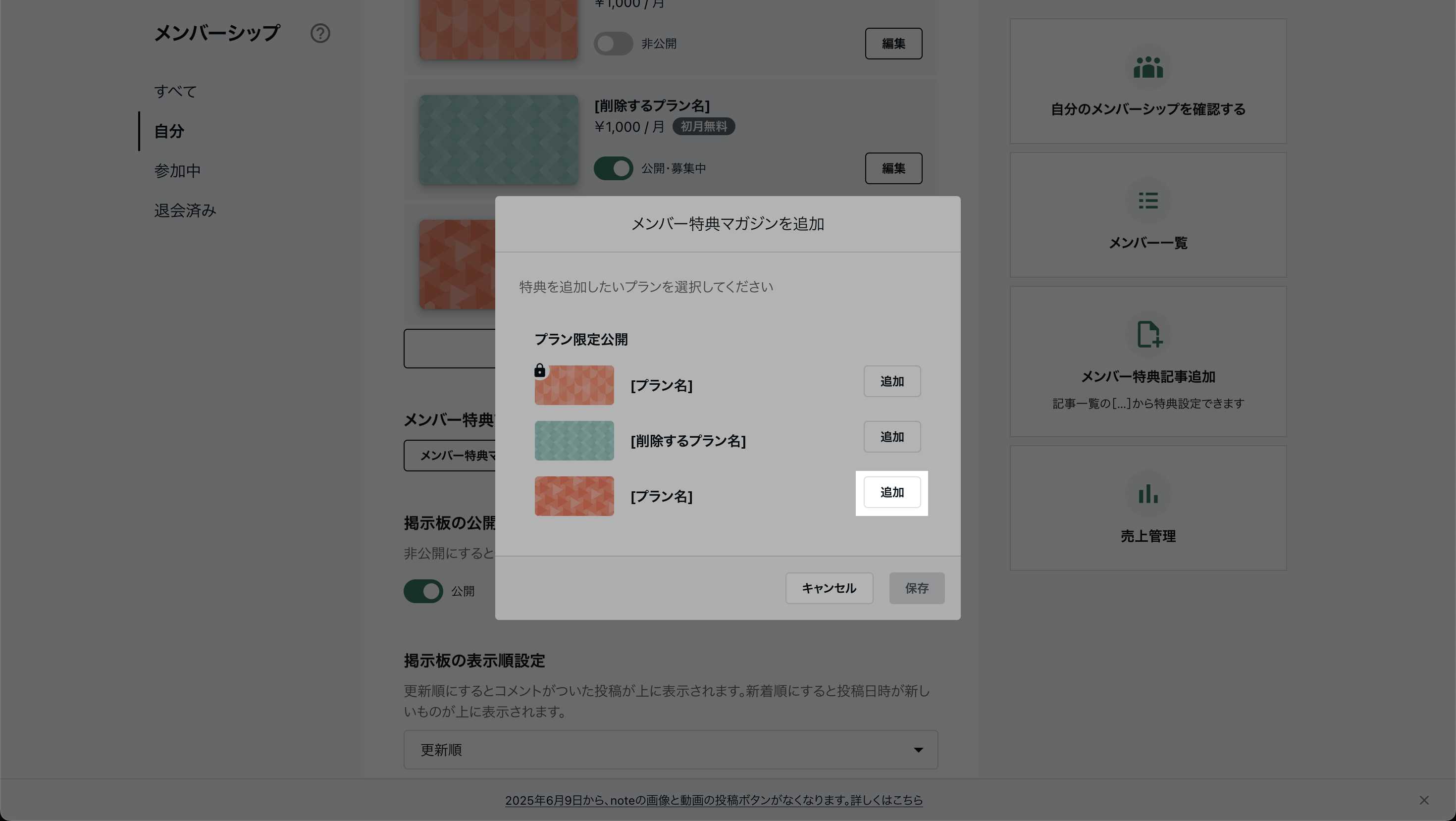Click the locked orange plan thumbnail in dialog
The image size is (1456, 821).
(x=574, y=385)
